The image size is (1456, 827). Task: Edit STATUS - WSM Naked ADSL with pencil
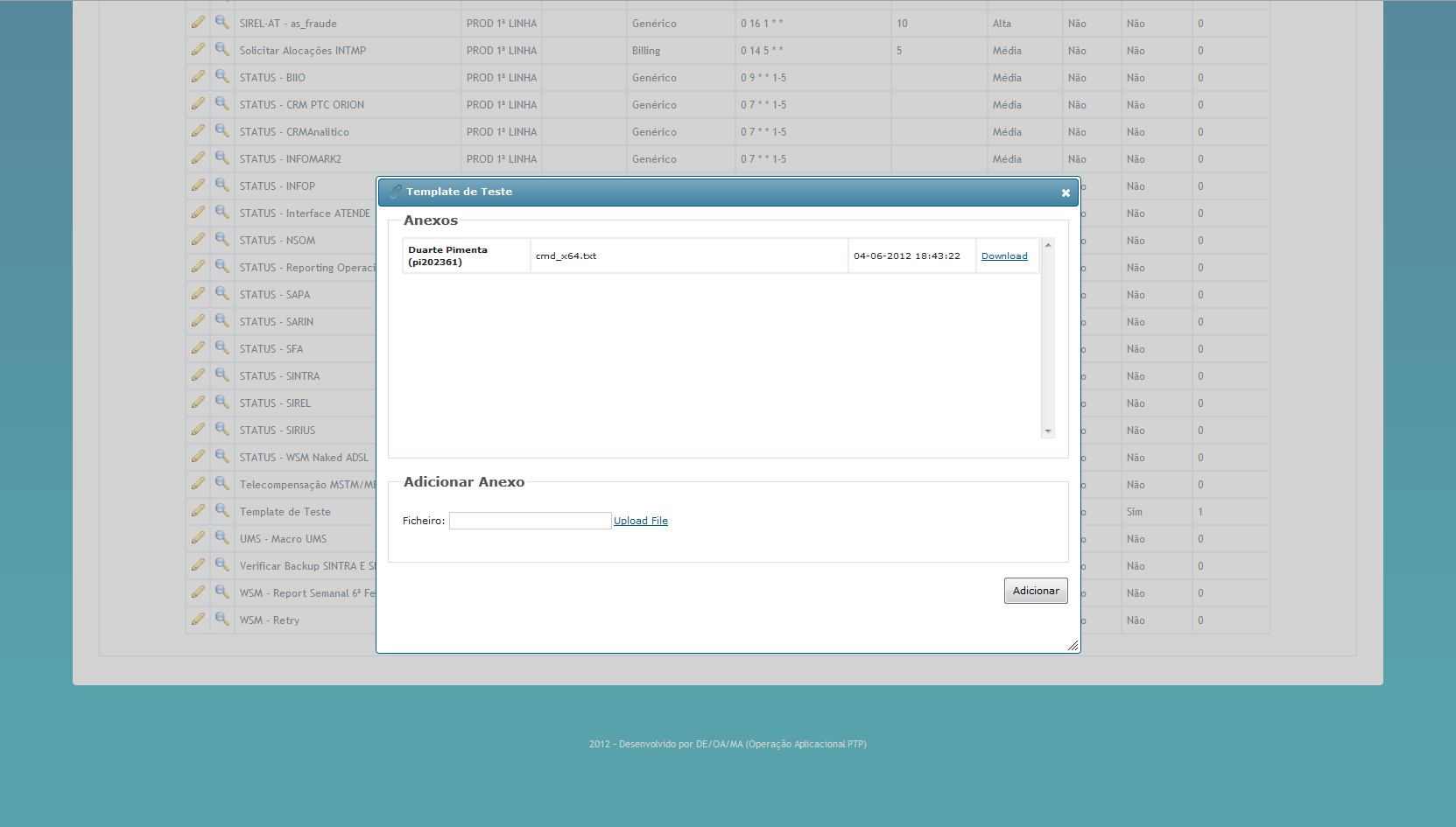198,457
